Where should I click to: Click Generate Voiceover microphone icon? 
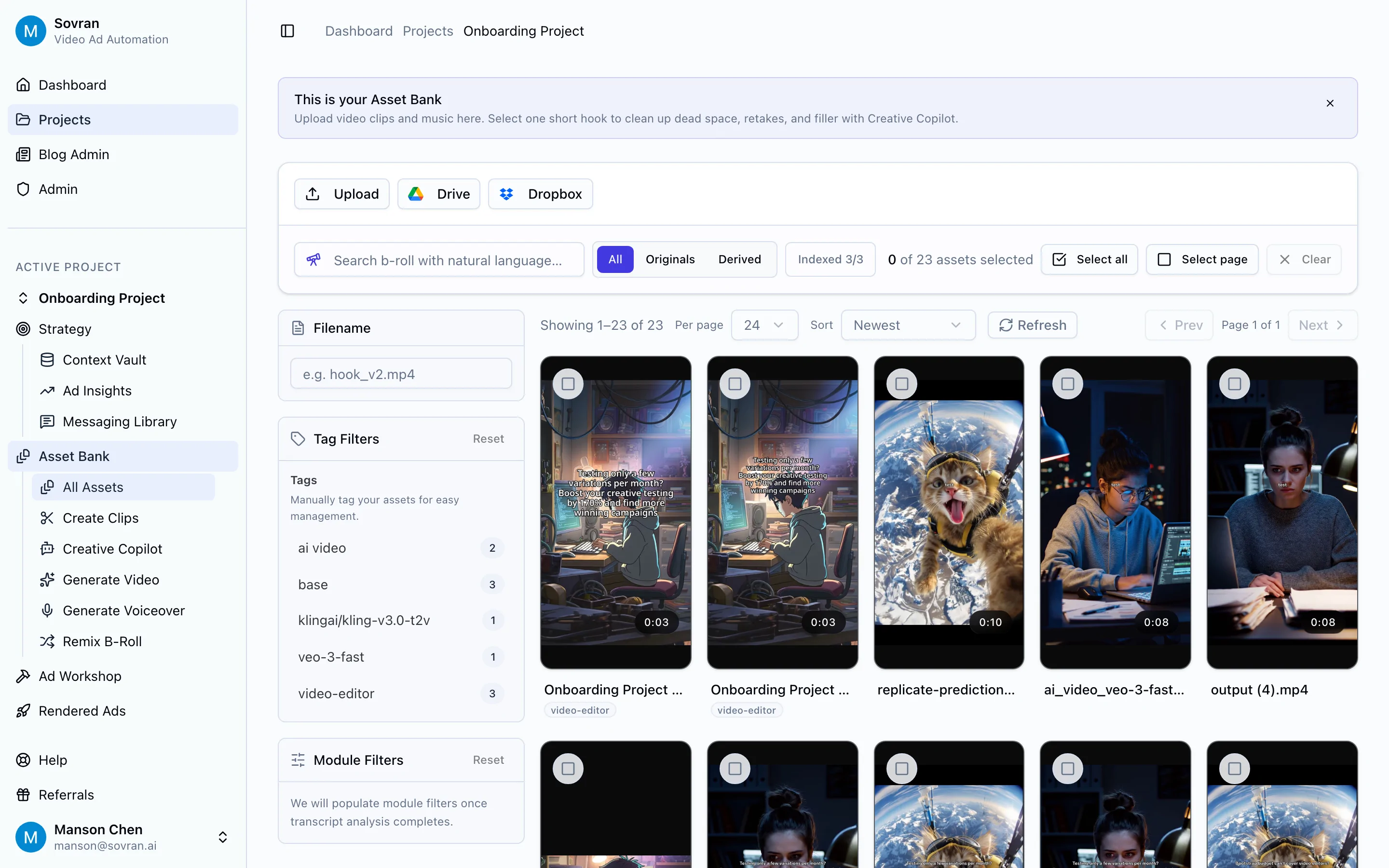coord(47,611)
